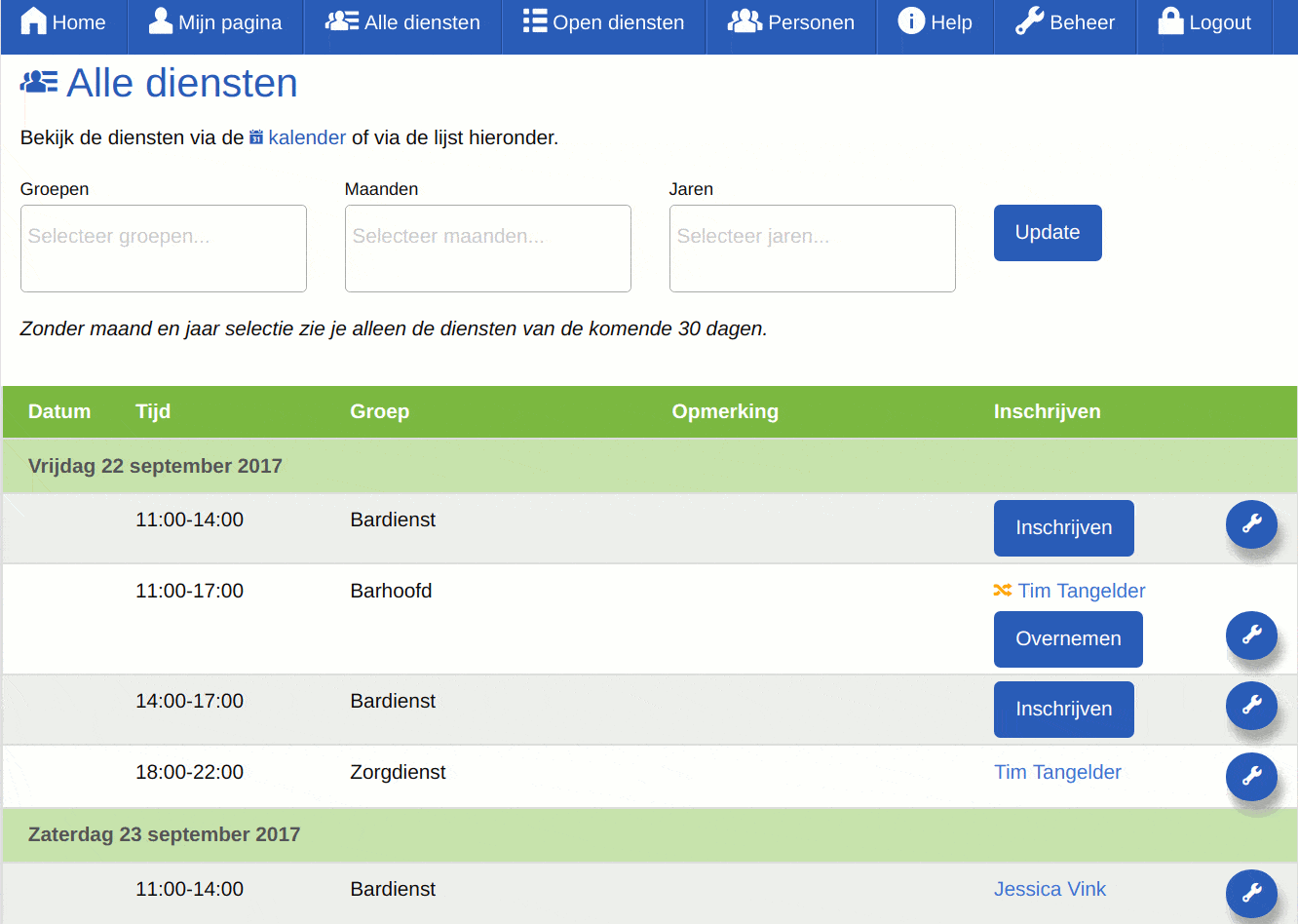Open the wrench menu for the 11:00-14:00 Bardienst
Viewport: 1298px width, 924px height.
1251,524
